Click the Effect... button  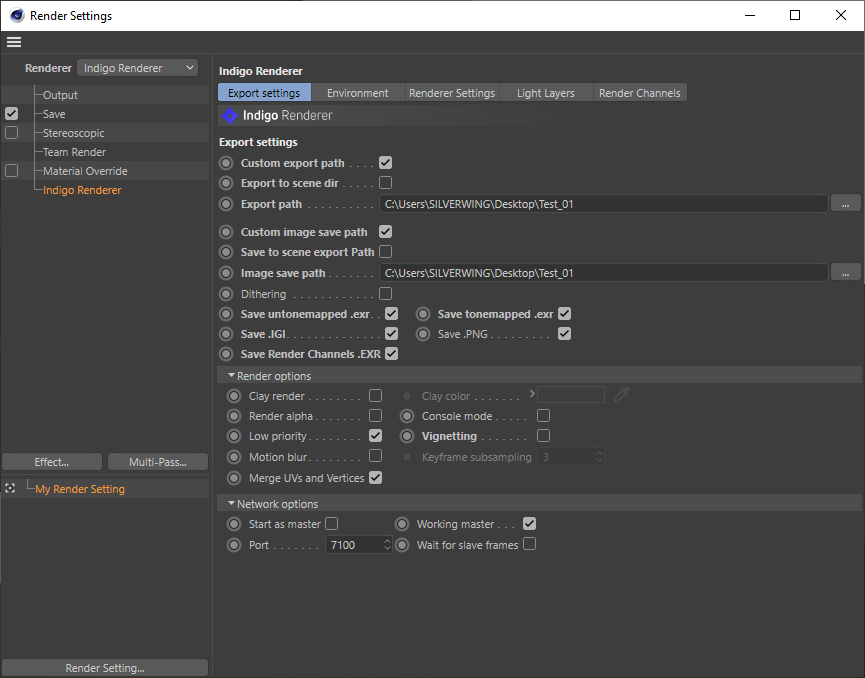point(52,462)
